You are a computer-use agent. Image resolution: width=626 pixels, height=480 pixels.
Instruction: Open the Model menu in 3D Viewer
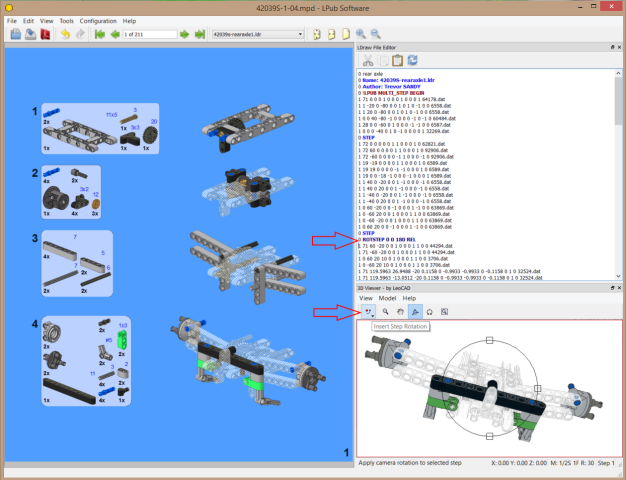388,298
